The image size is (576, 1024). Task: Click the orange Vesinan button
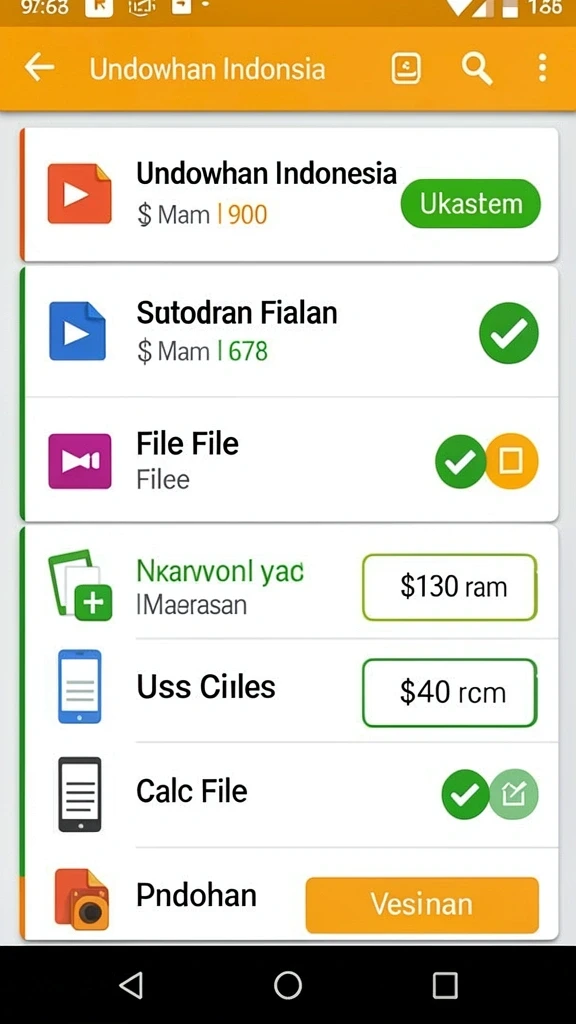point(422,904)
